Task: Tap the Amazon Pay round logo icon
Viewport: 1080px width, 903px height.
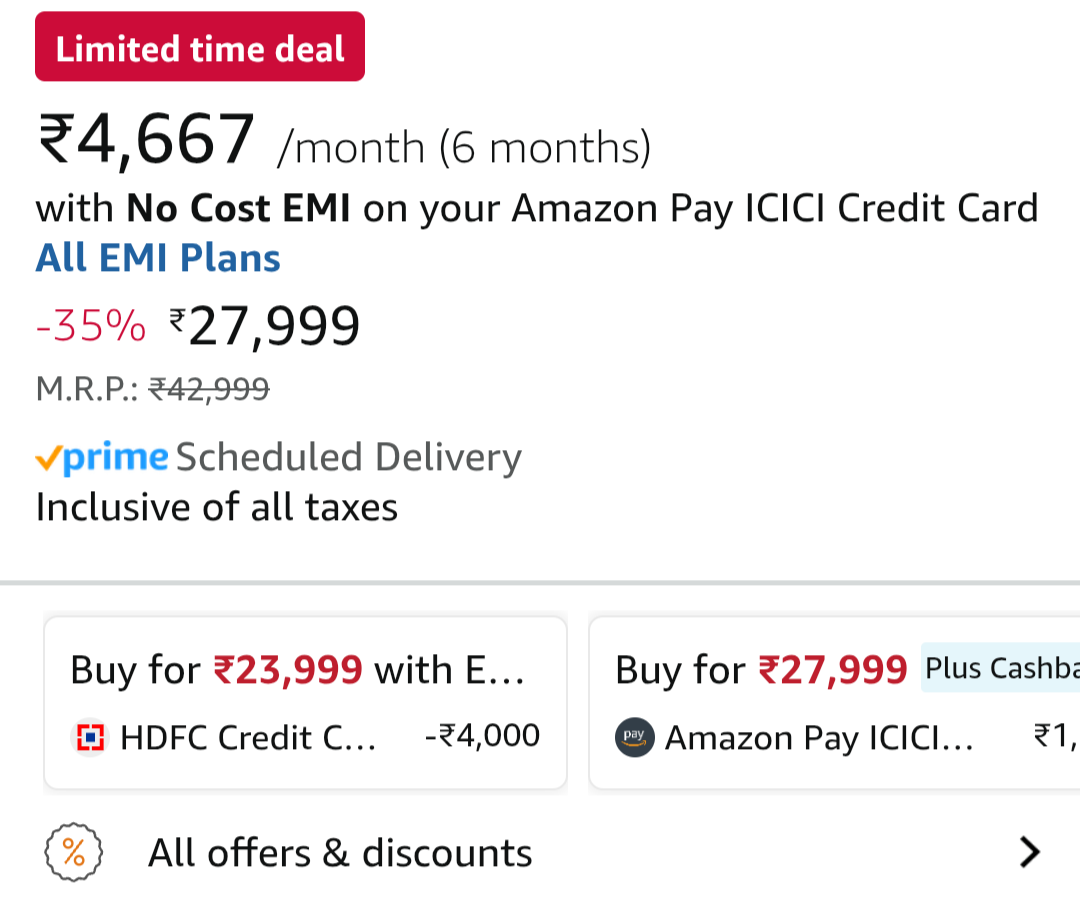Action: point(634,738)
